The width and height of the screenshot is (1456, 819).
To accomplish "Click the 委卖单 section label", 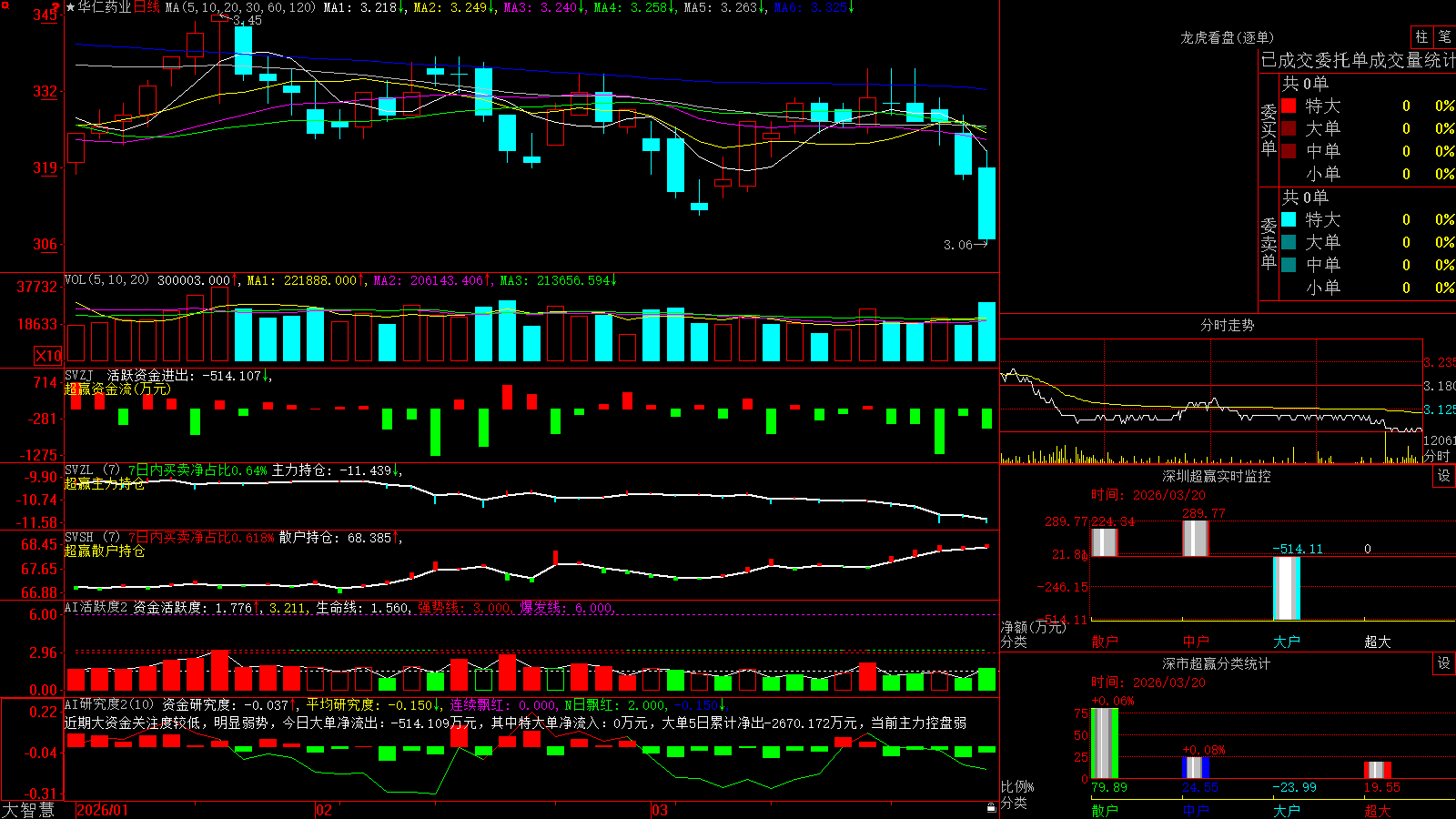I will pos(1269,243).
